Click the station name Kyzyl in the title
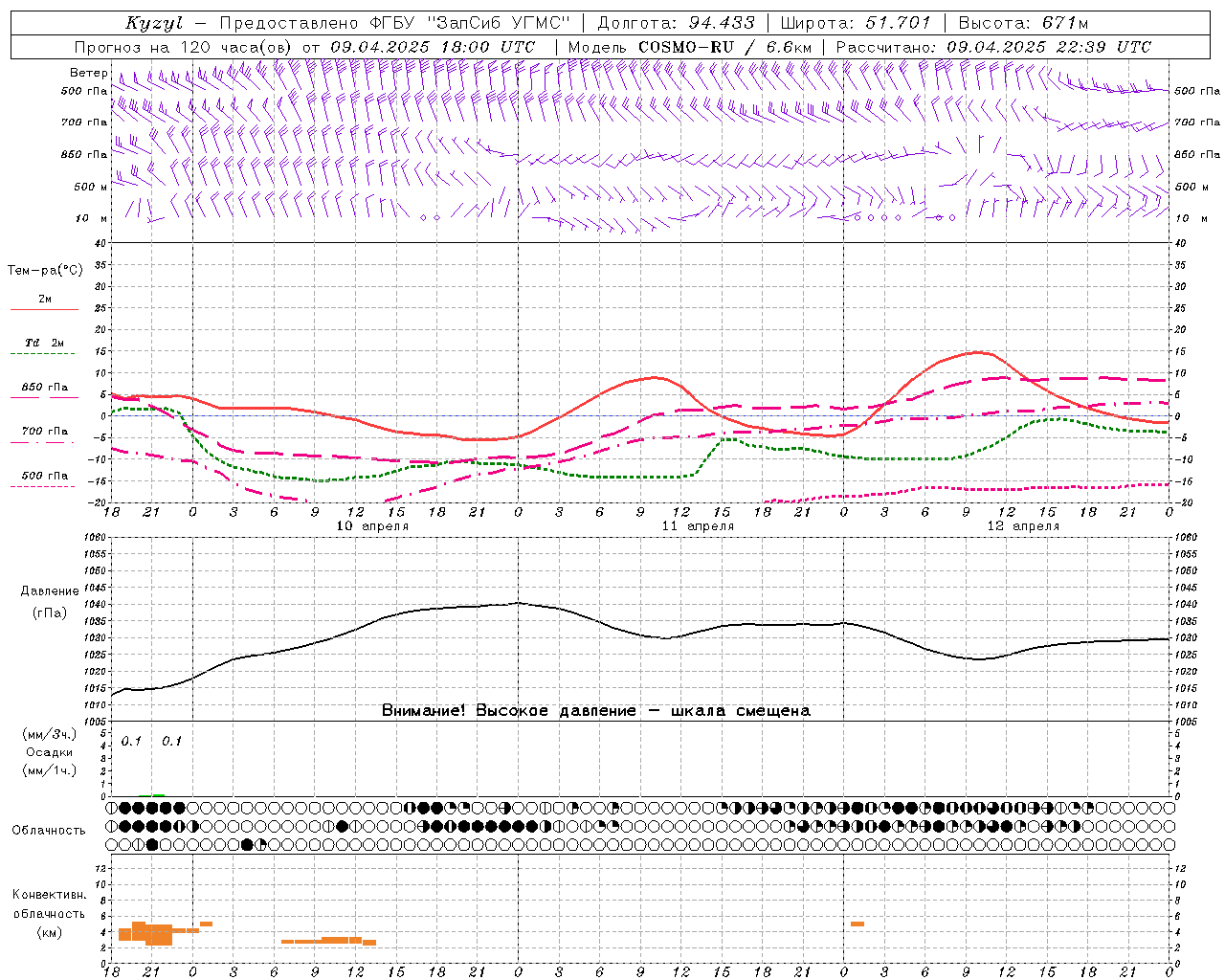Viewport: 1225px width, 980px height. tap(154, 23)
